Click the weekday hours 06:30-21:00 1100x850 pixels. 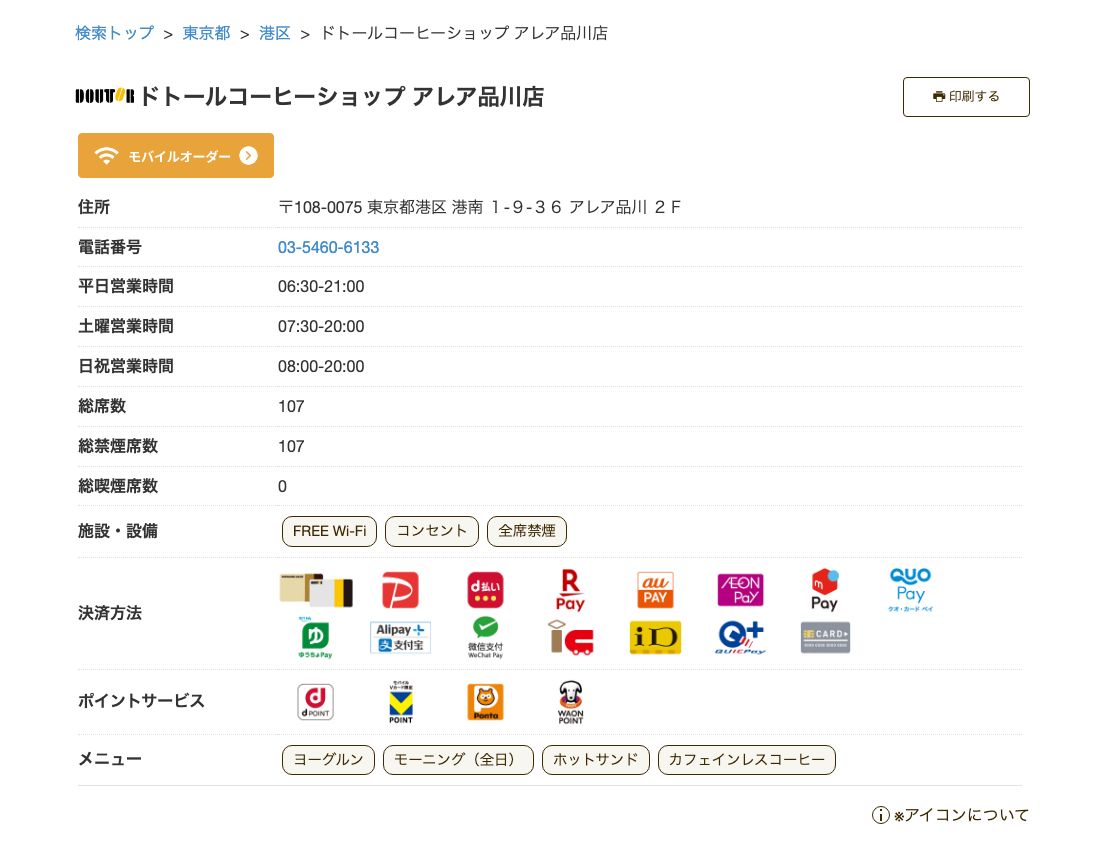(x=321, y=286)
